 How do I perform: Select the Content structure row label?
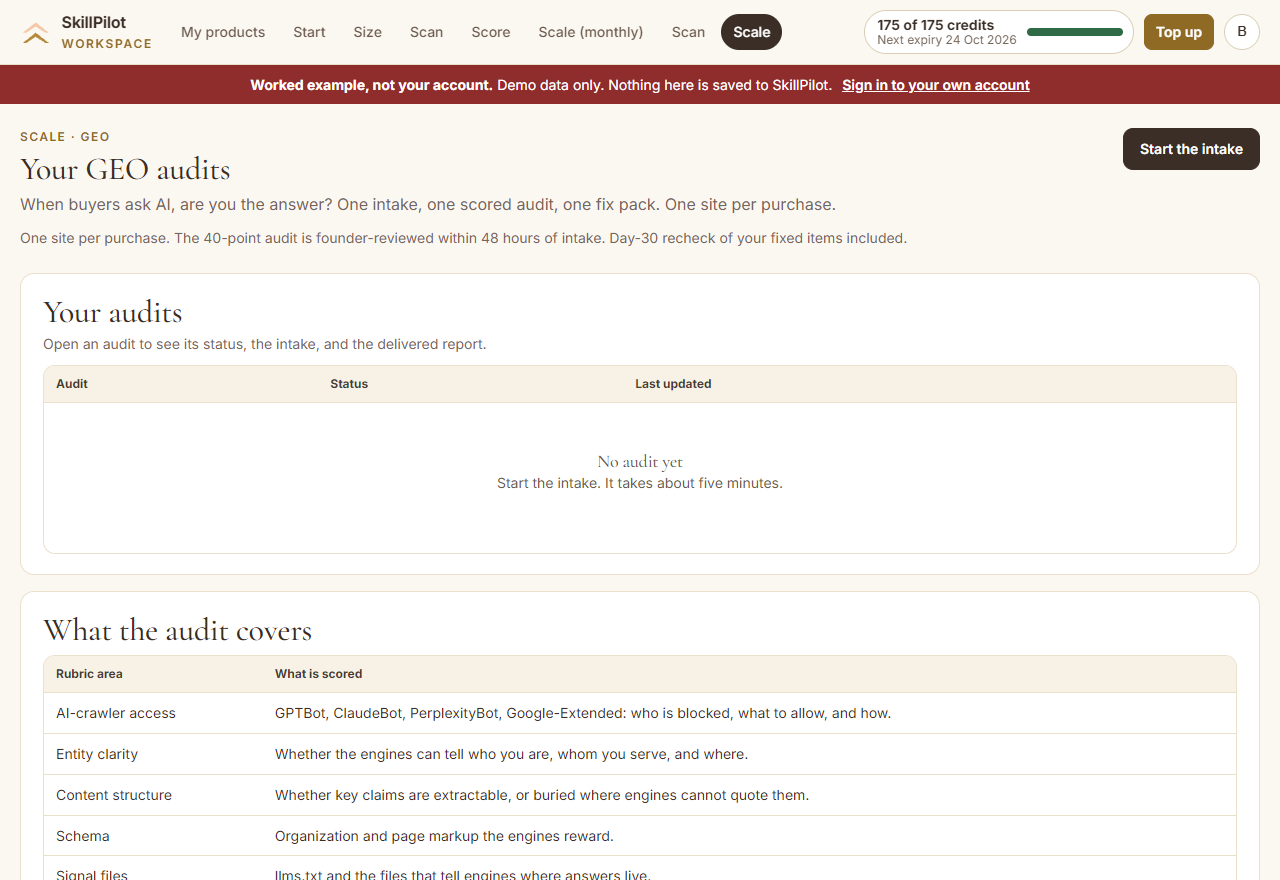coord(114,795)
